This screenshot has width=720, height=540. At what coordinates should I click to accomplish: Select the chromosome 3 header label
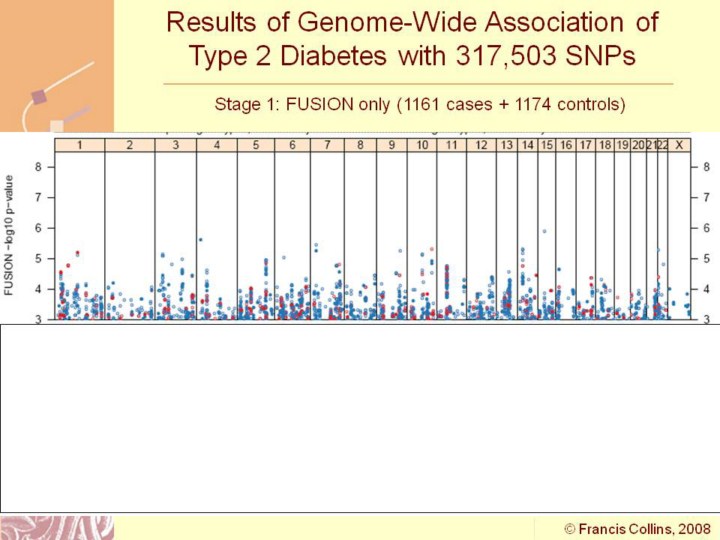pyautogui.click(x=175, y=146)
